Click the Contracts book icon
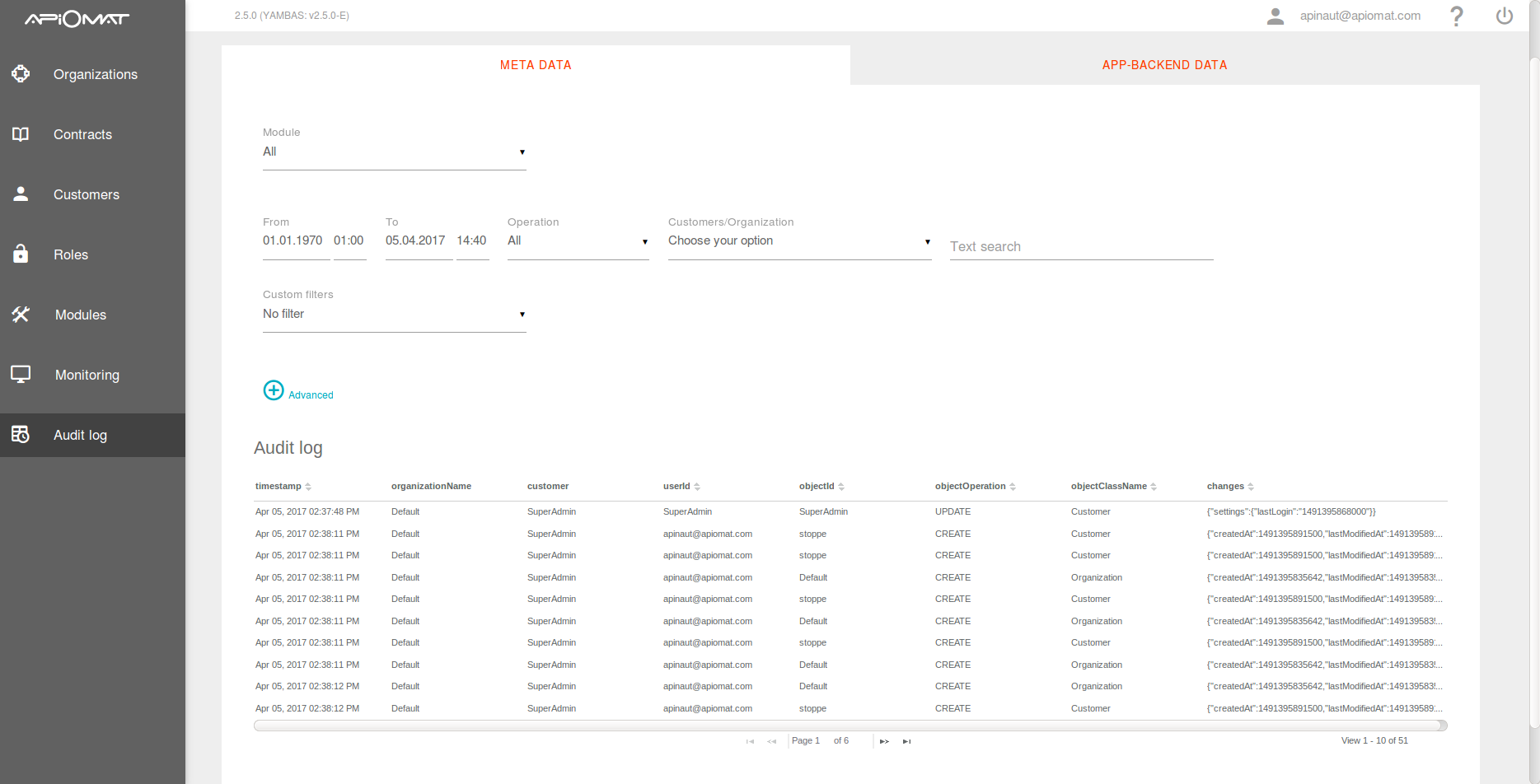Viewport: 1540px width, 784px height. click(21, 134)
